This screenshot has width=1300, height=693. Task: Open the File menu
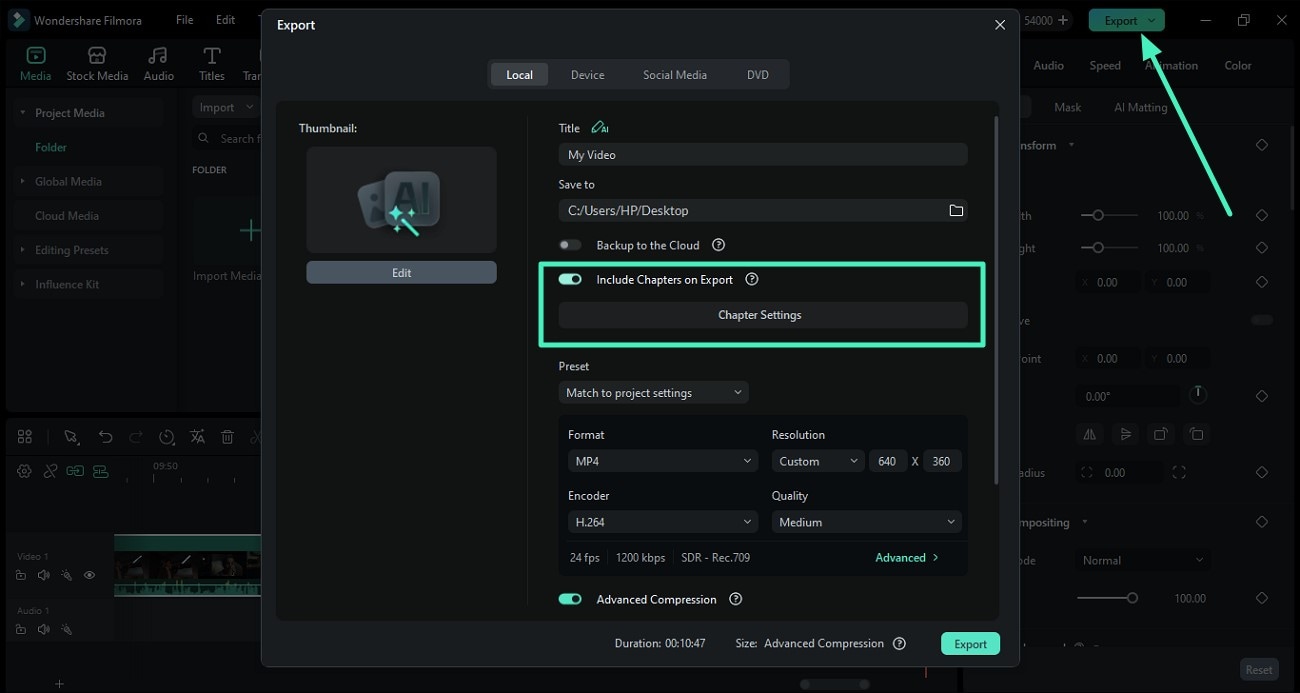point(185,20)
